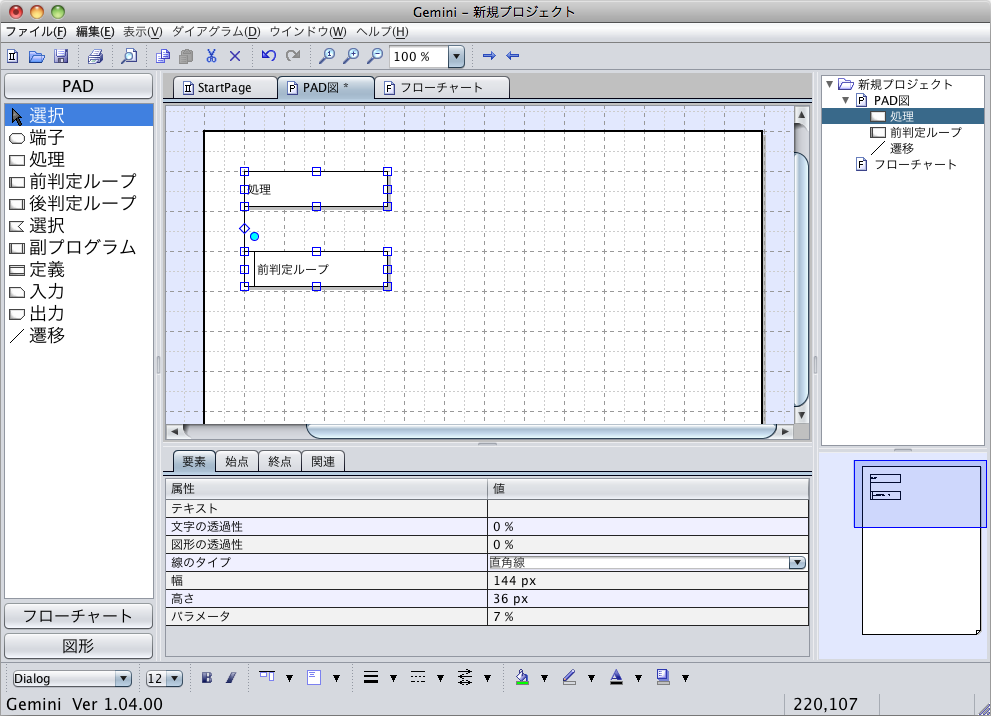Choose the 遷移 transition line tool in palette
The image size is (991, 716).
(x=79, y=336)
